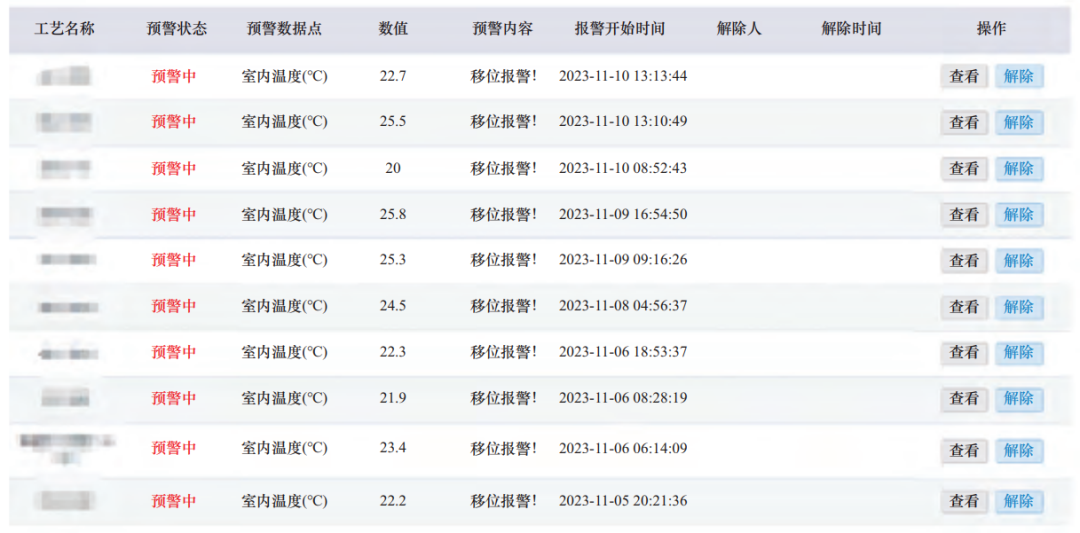The height and width of the screenshot is (533, 1080).
Task: Click 查看 for the 2023-11-05 alarm row
Action: (x=964, y=501)
